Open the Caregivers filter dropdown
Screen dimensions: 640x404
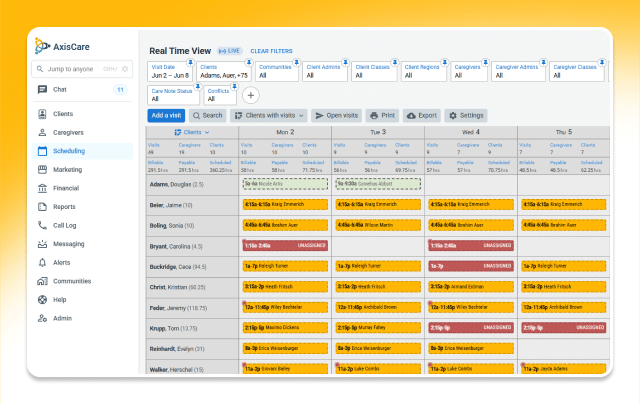pyautogui.click(x=469, y=71)
